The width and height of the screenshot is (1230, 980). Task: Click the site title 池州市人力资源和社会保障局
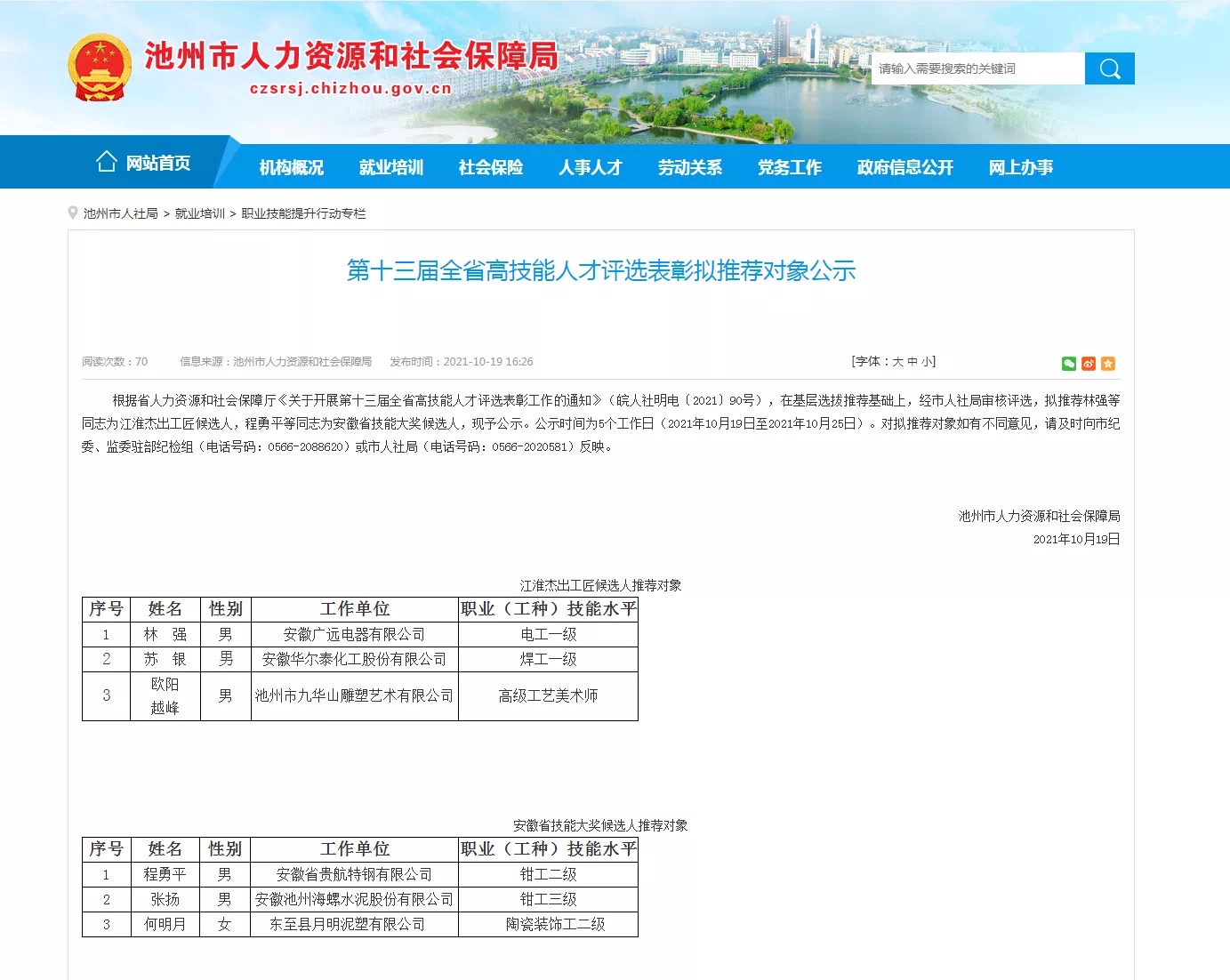(351, 55)
